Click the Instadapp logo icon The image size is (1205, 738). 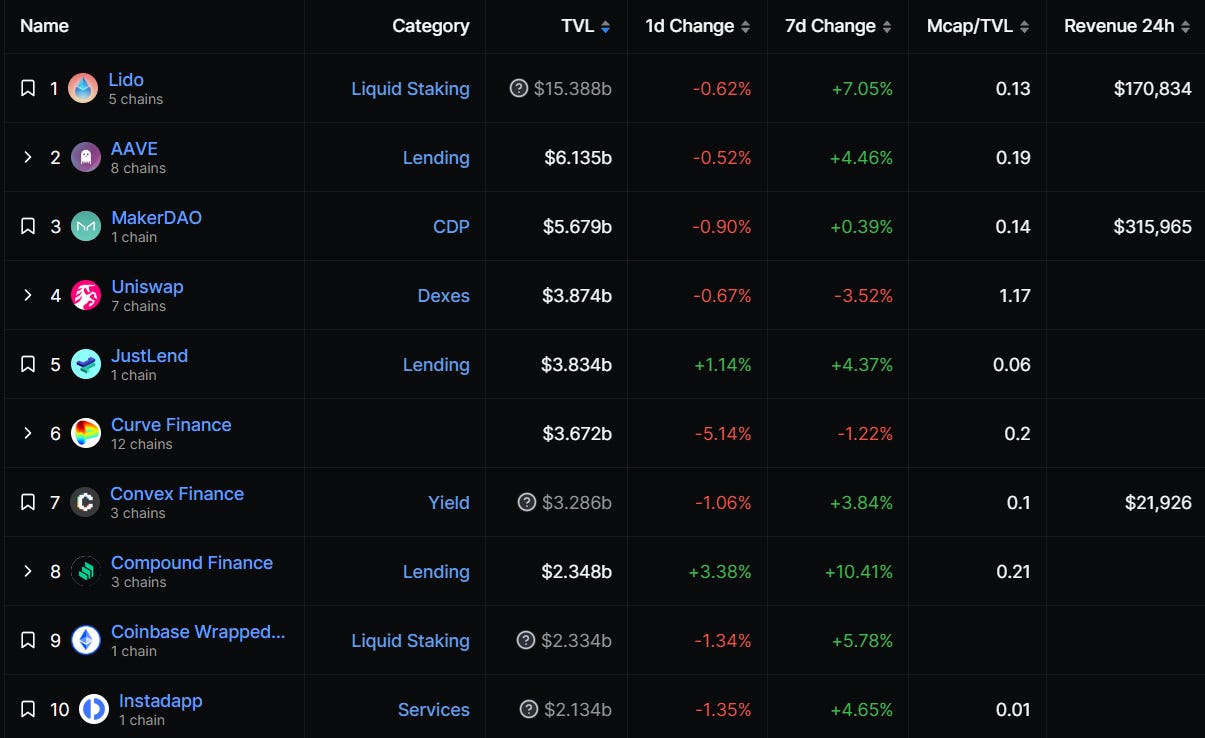click(x=94, y=709)
